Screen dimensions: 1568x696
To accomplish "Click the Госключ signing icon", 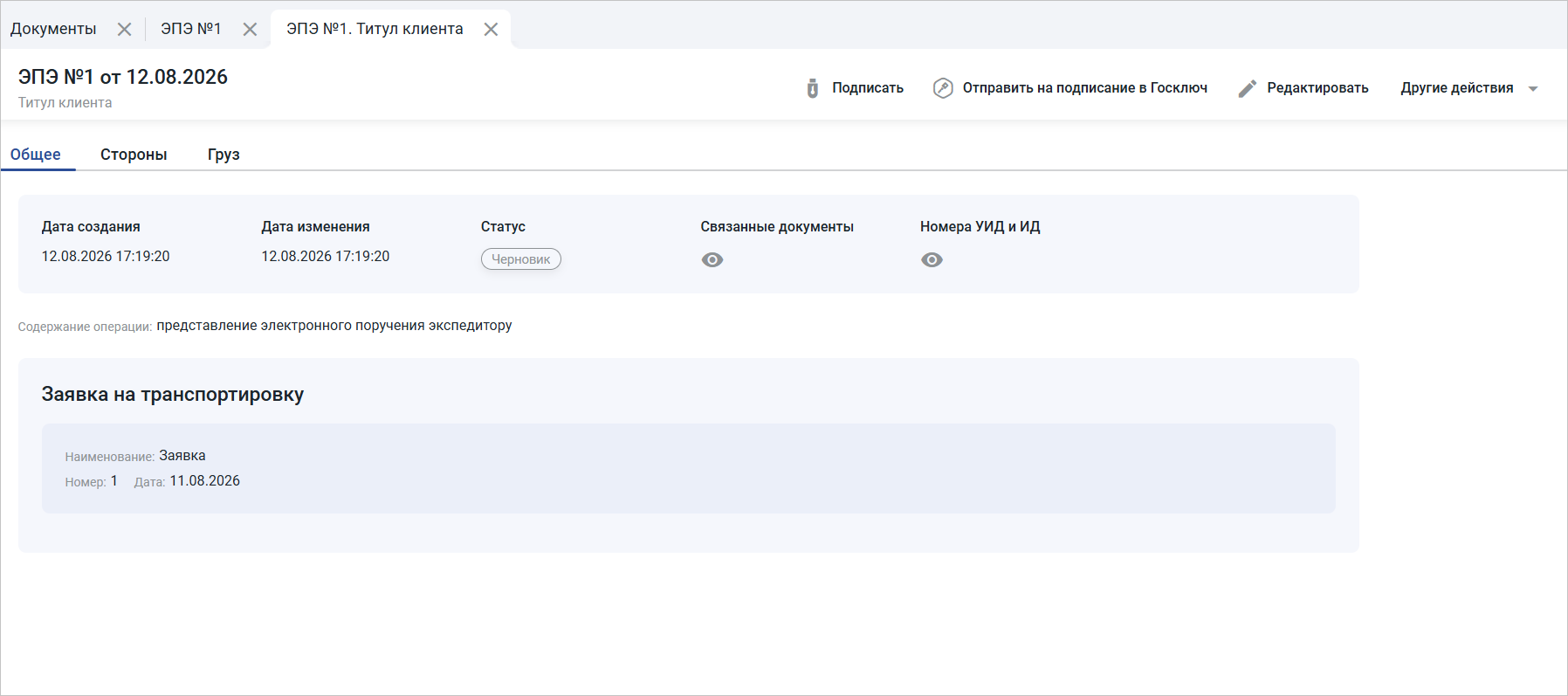I will click(943, 88).
